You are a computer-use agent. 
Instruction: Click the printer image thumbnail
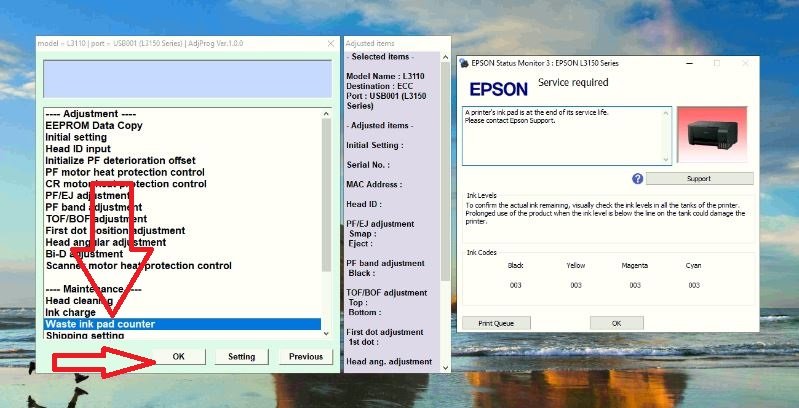tap(712, 135)
